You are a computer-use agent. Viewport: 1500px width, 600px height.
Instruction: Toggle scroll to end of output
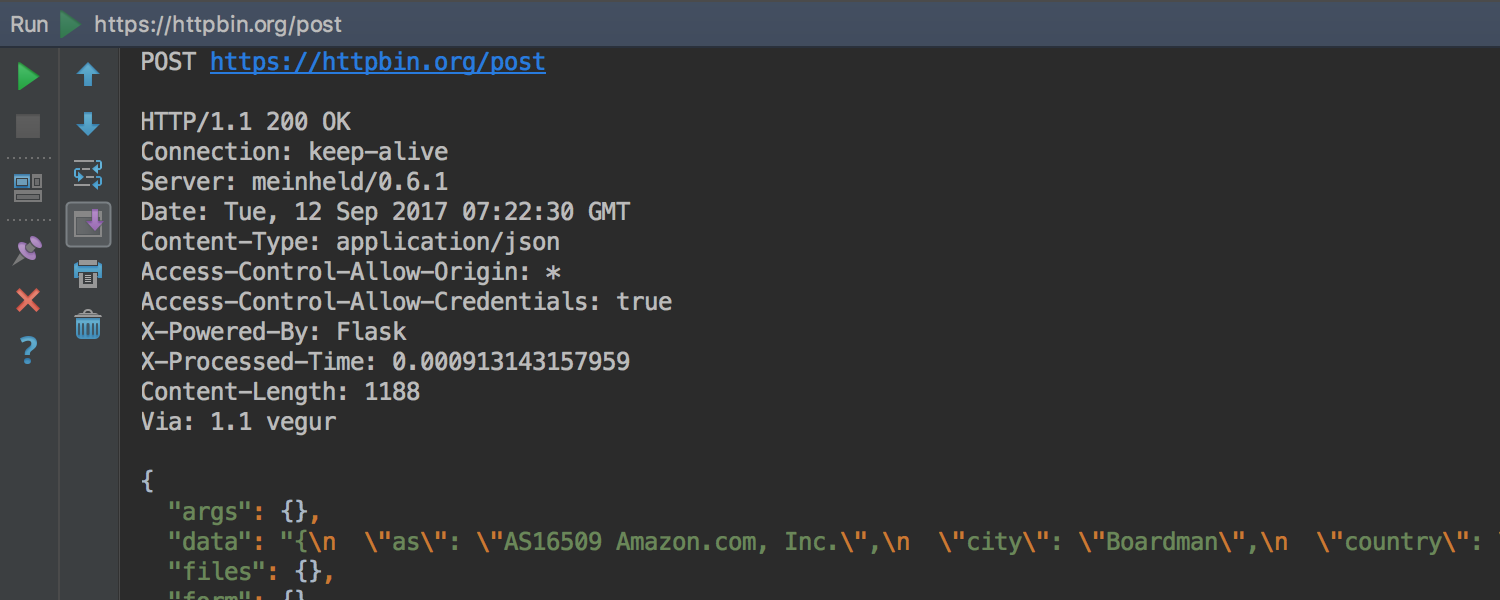88,224
